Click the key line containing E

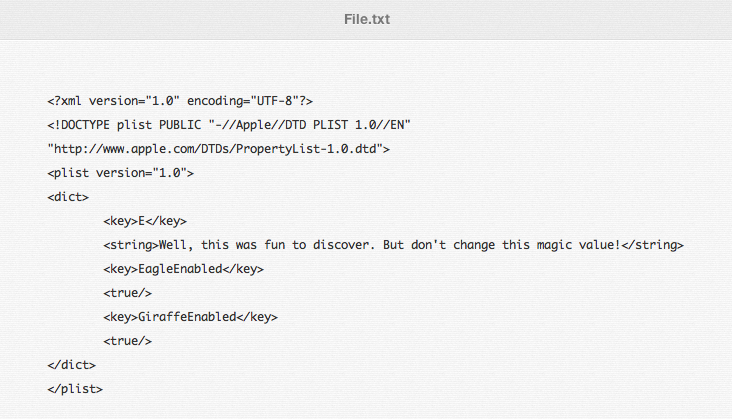click(145, 221)
